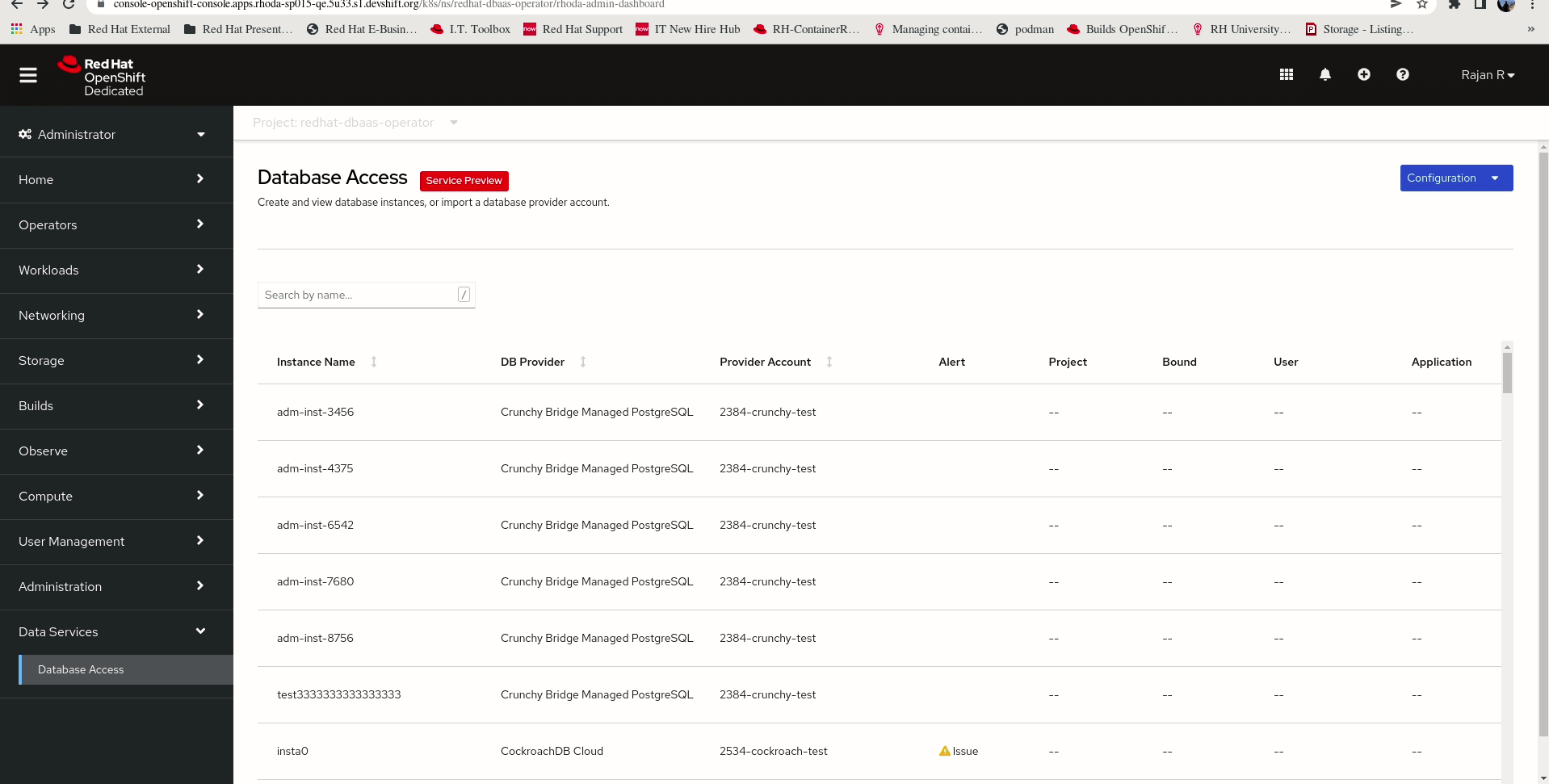Viewport: 1549px width, 784px height.
Task: Open the podman bookmark
Action: 1025,29
